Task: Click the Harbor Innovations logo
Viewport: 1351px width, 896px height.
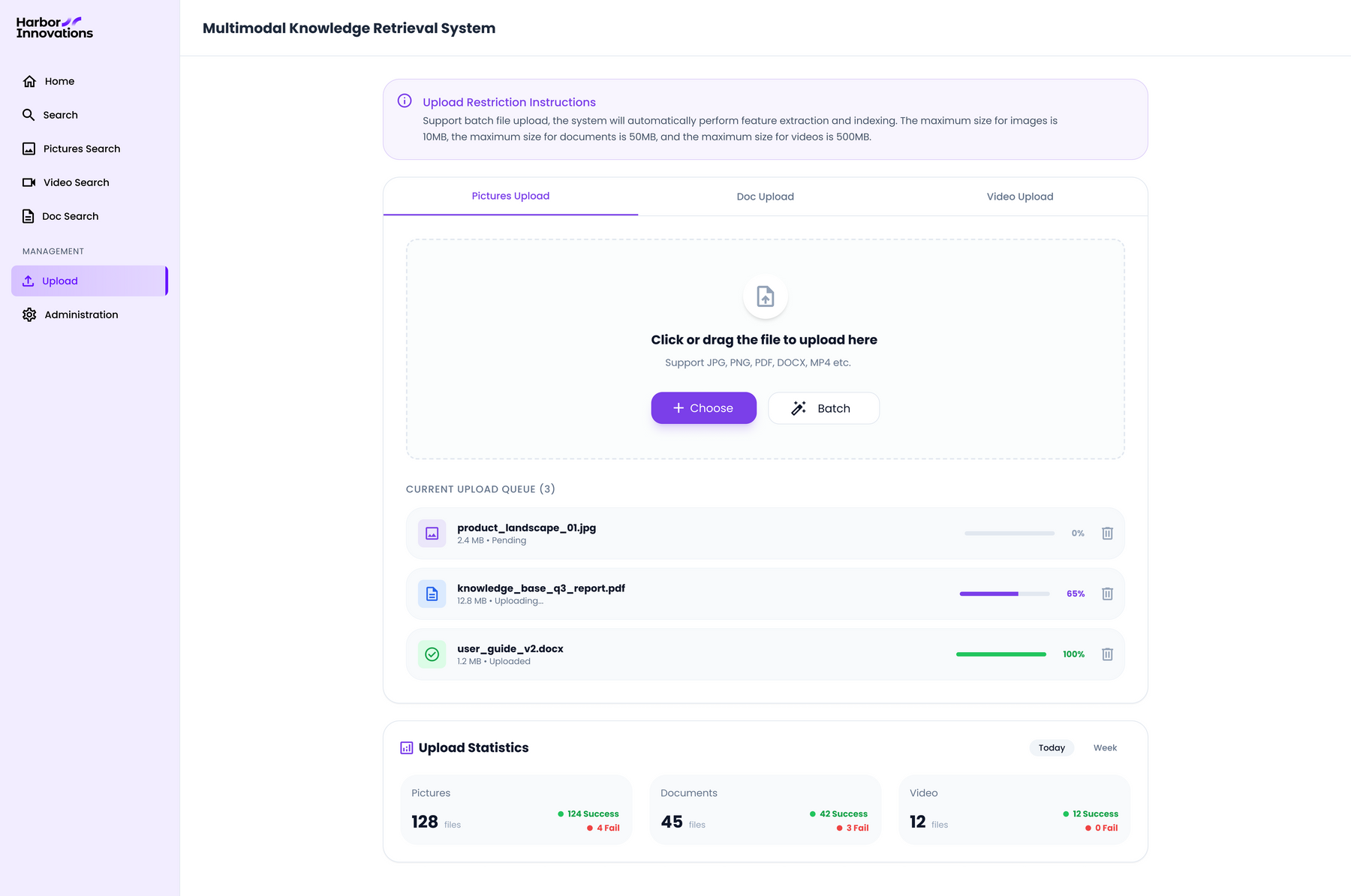Action: tap(55, 28)
